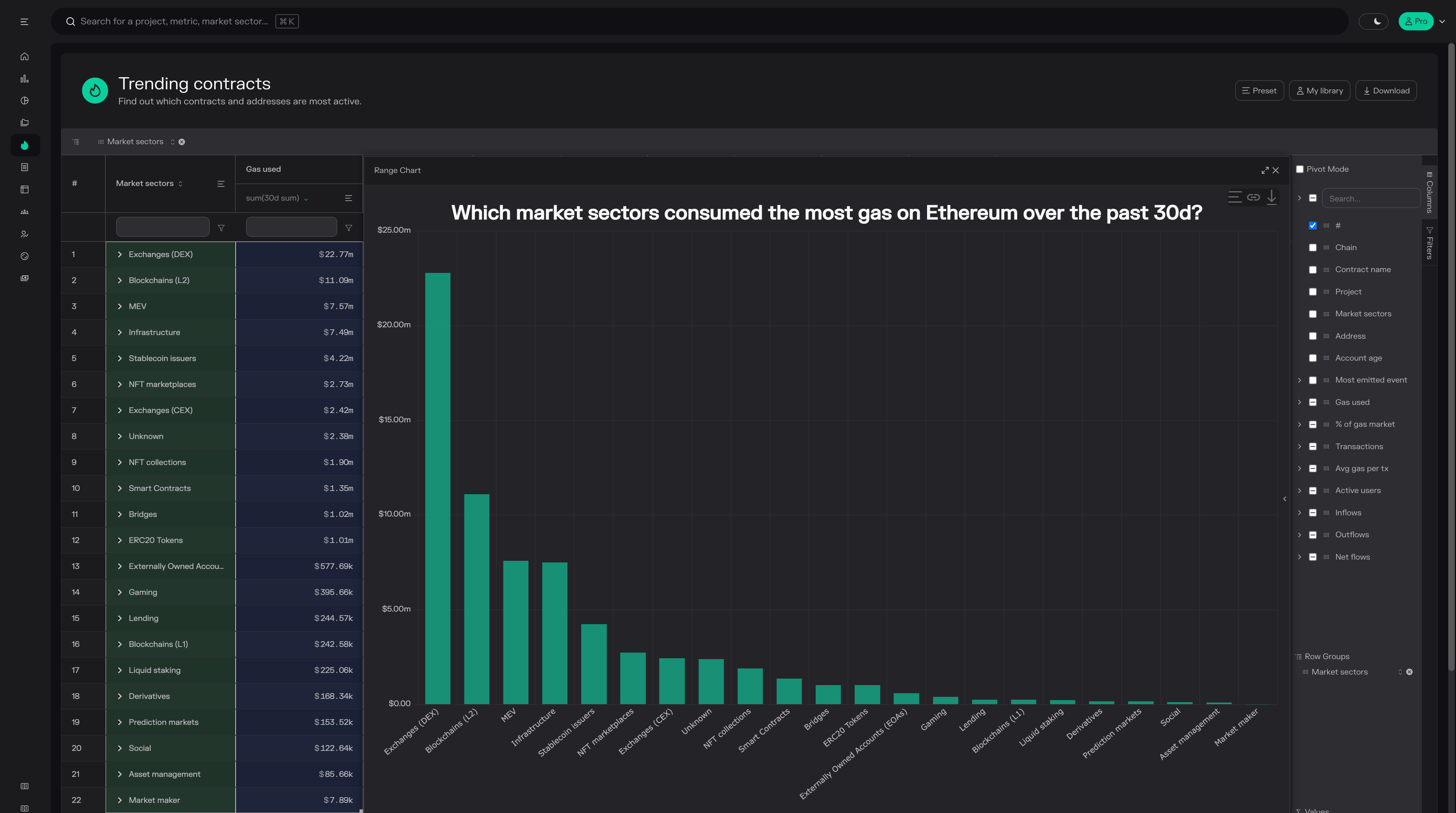Open chart hamburger menu icon
Image resolution: width=1456 pixels, height=813 pixels.
[x=1235, y=197]
